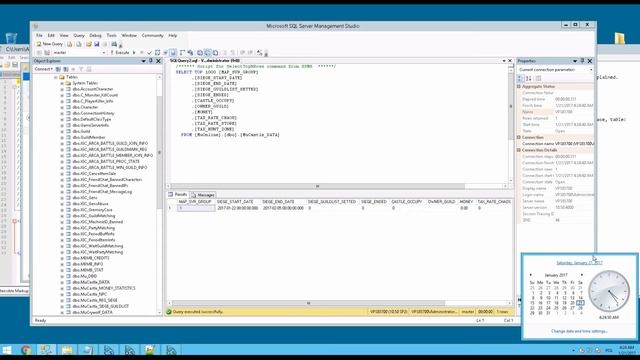Click the MONEY column header in results
Viewport: 640px width, 360px height.
pyautogui.click(x=466, y=202)
